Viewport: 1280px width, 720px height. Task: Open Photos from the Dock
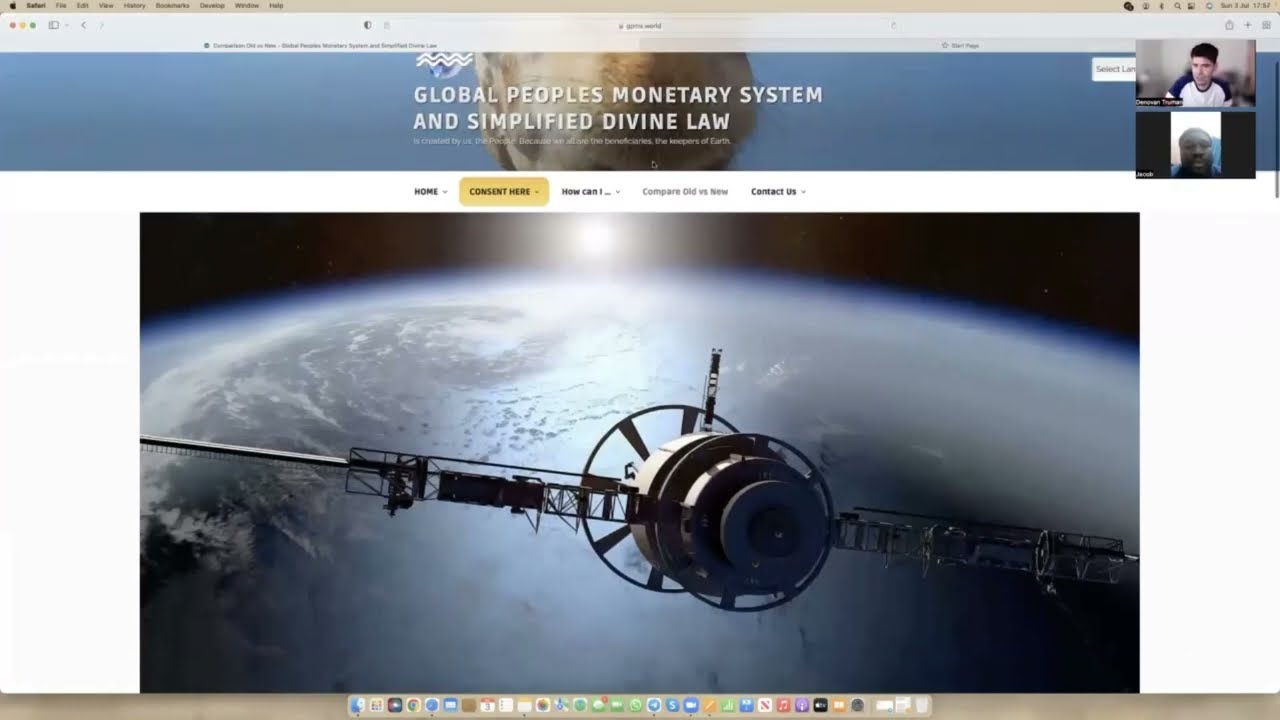click(x=542, y=705)
